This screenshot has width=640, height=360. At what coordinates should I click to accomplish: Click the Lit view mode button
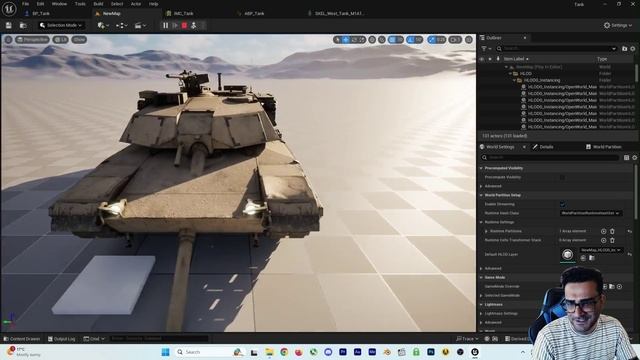60,40
